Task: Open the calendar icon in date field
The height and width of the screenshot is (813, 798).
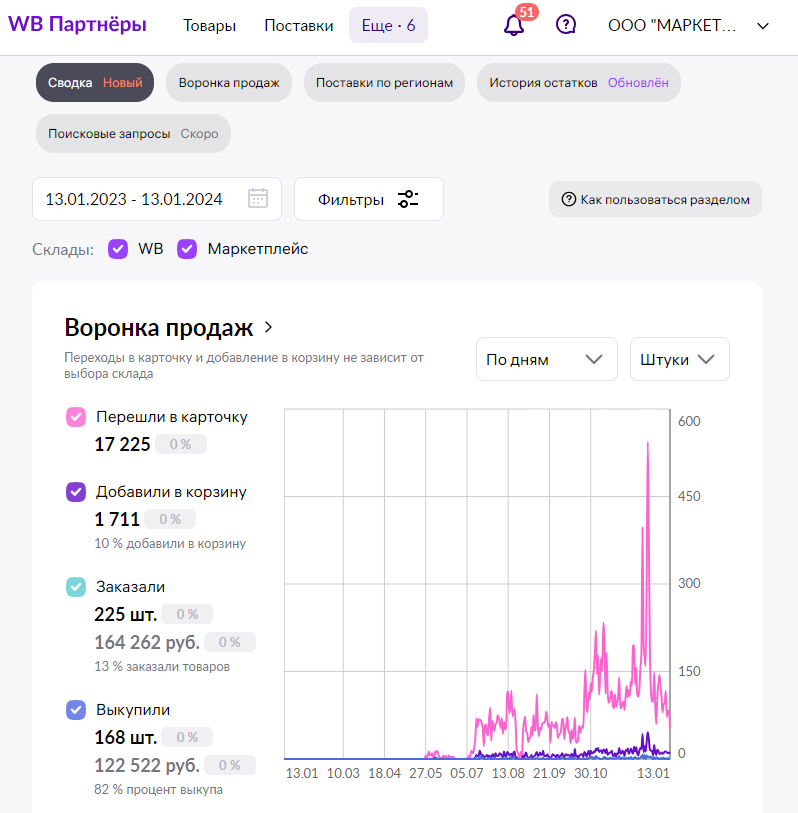Action: pyautogui.click(x=258, y=199)
